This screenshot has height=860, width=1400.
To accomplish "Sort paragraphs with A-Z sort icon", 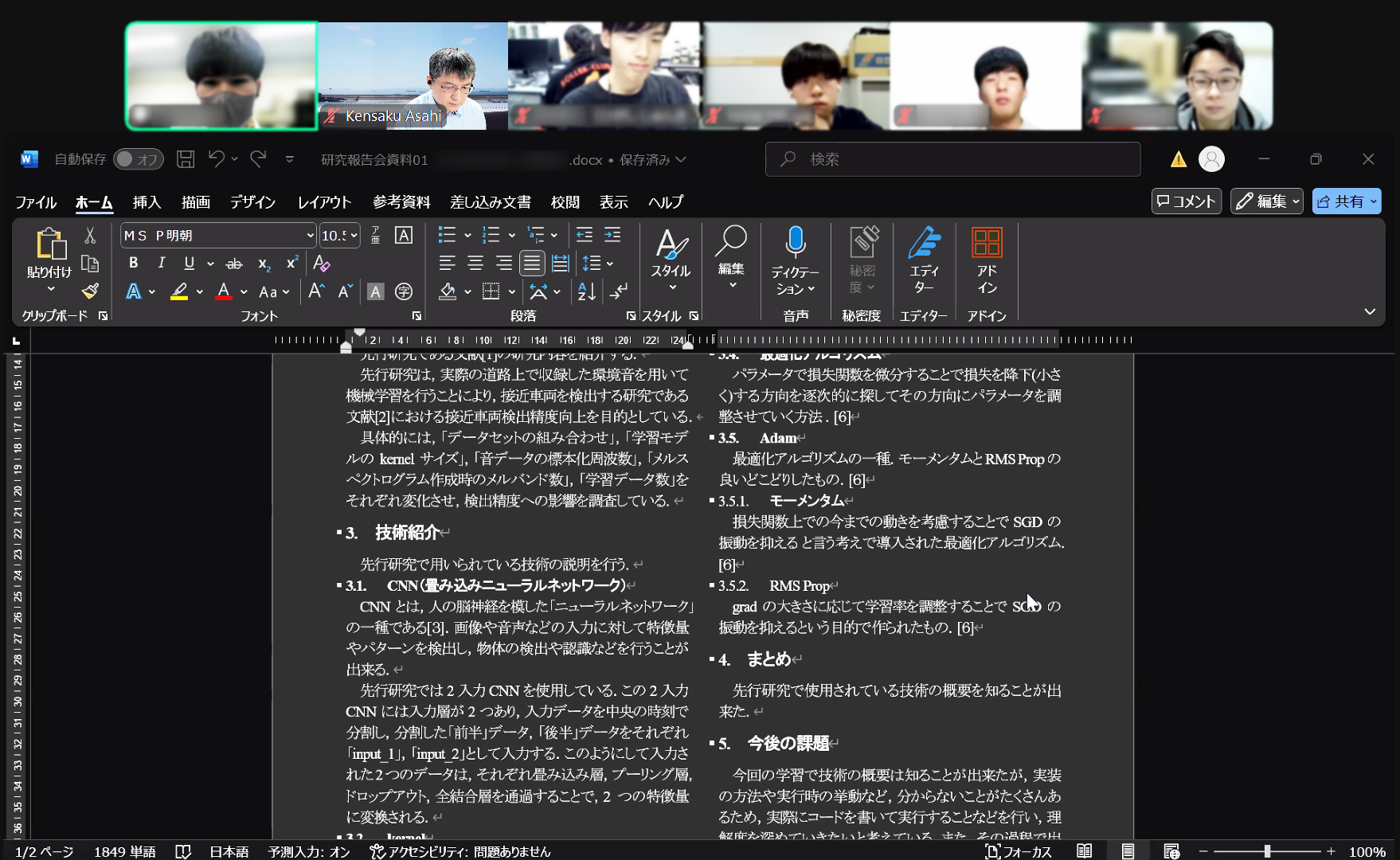I will [587, 291].
